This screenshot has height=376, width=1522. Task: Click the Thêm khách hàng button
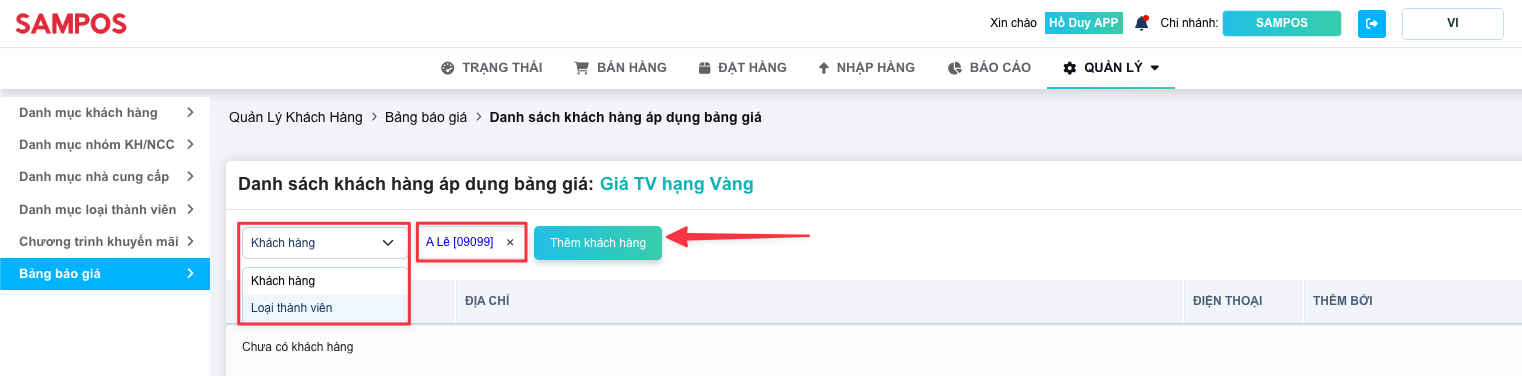(x=598, y=243)
